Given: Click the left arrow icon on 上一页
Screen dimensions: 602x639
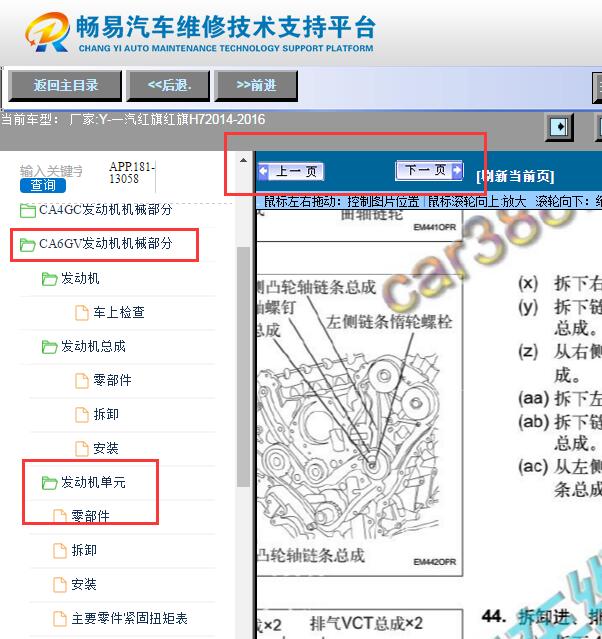Looking at the screenshot, I should pos(264,171).
